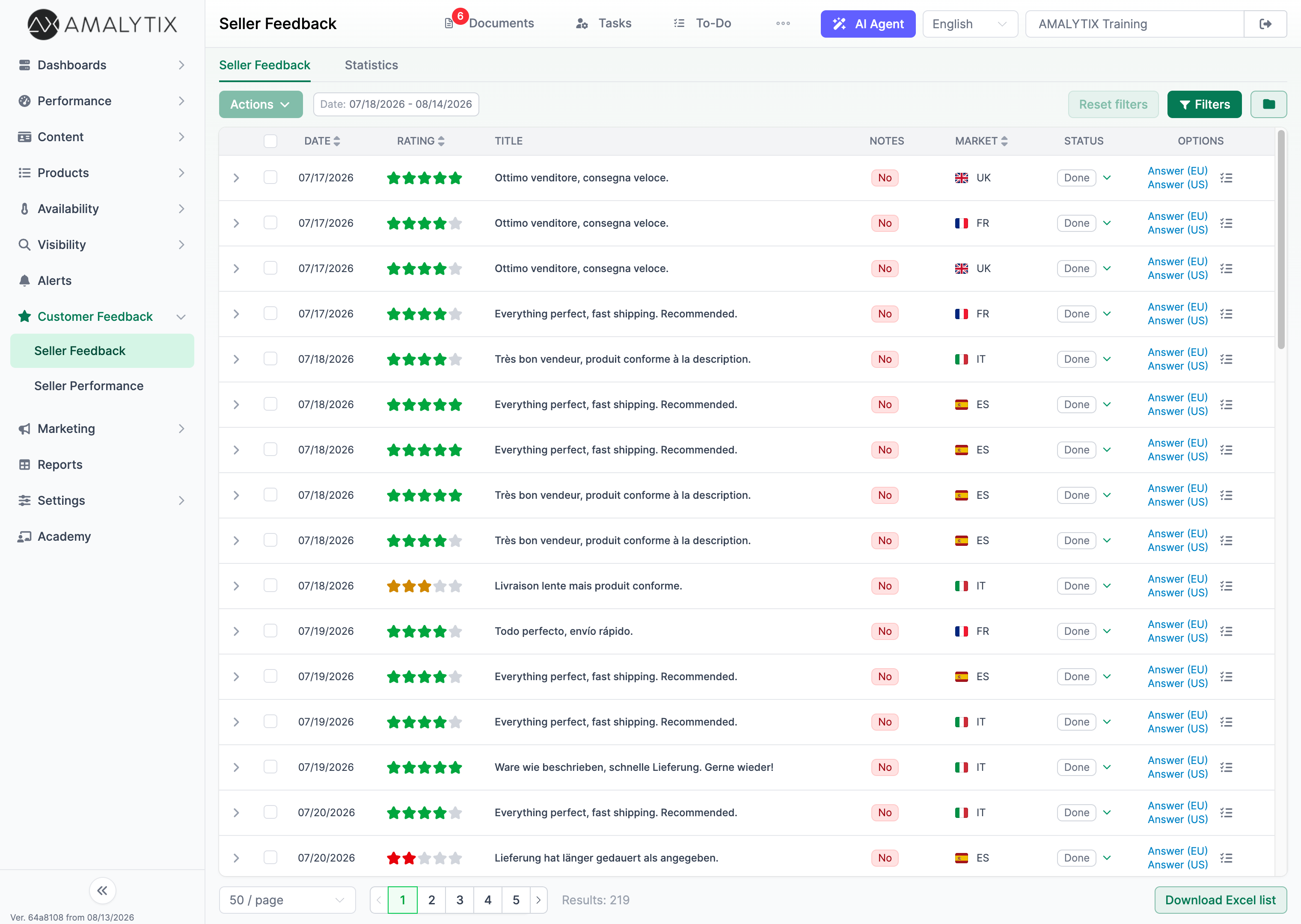Viewport: 1301px width, 924px height.
Task: Click the Performance gauge icon
Action: 24,101
